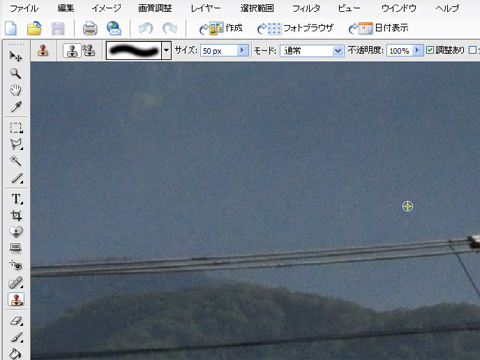The height and width of the screenshot is (360, 480).
Task: Select the Hand tool
Action: tap(15, 90)
